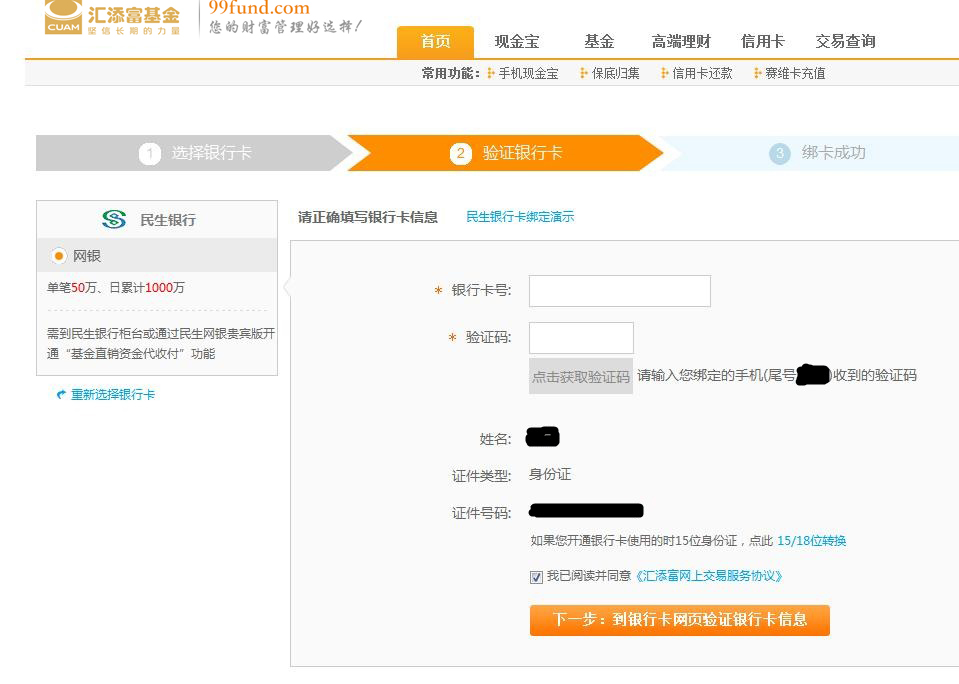
Task: Focus the 银行卡号 input field
Action: coord(620,291)
